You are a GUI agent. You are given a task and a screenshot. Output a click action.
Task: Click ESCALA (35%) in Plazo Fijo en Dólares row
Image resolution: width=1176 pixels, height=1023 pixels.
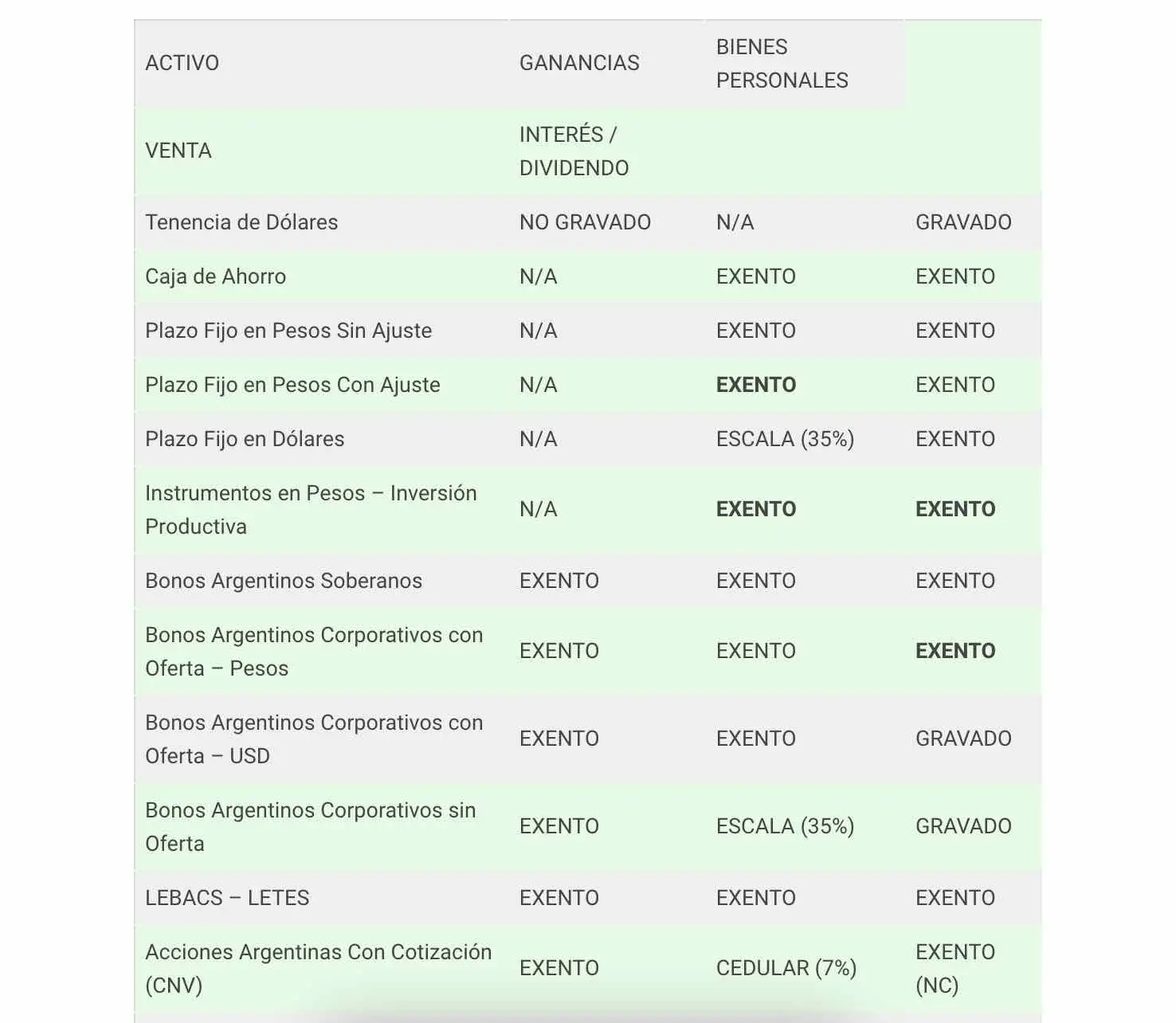(x=785, y=439)
